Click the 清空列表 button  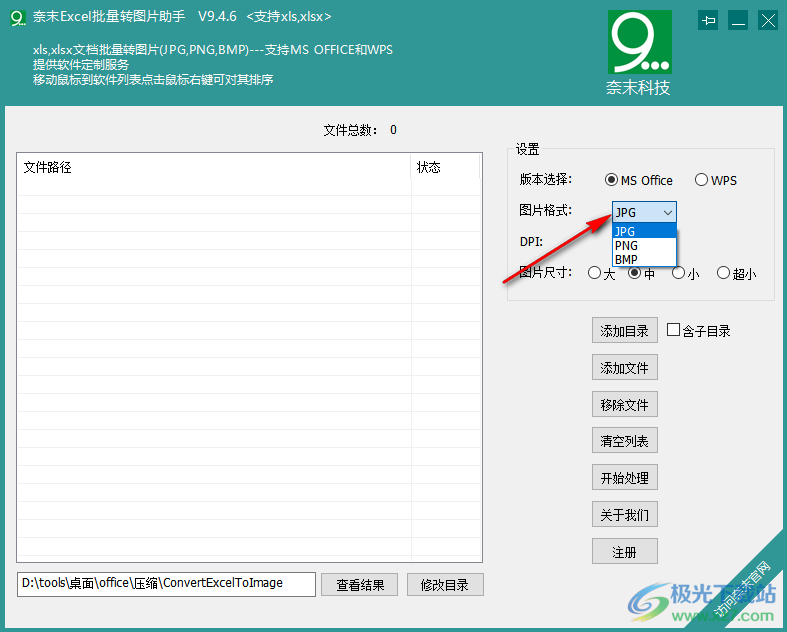624,441
